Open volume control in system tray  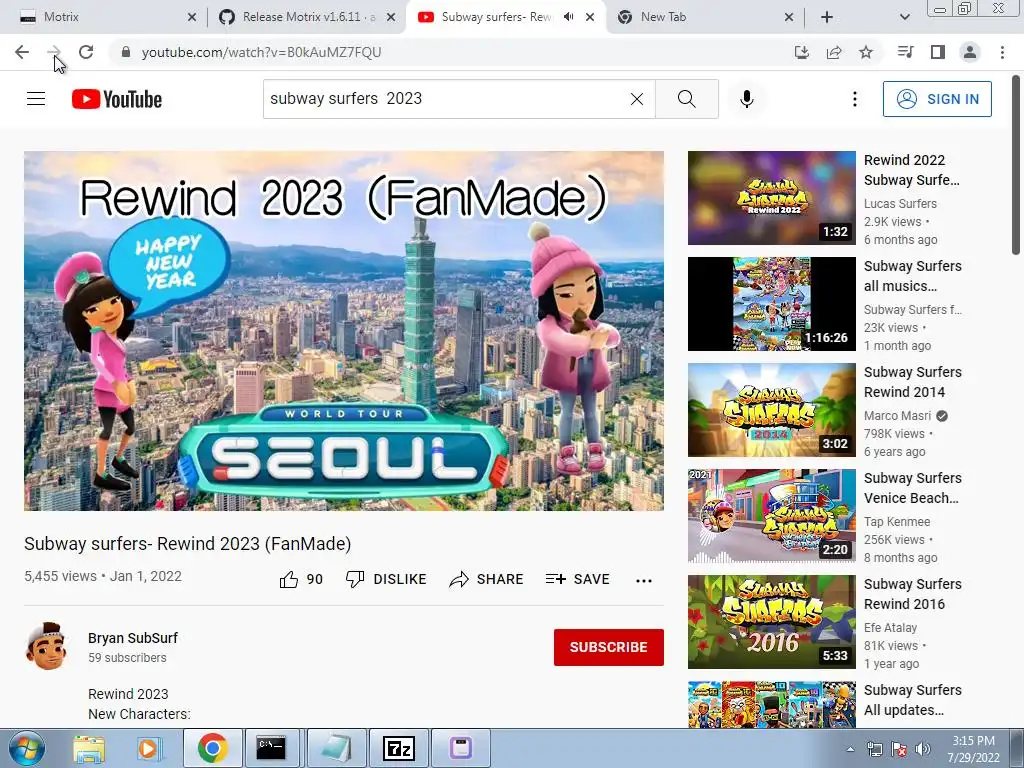[x=923, y=749]
